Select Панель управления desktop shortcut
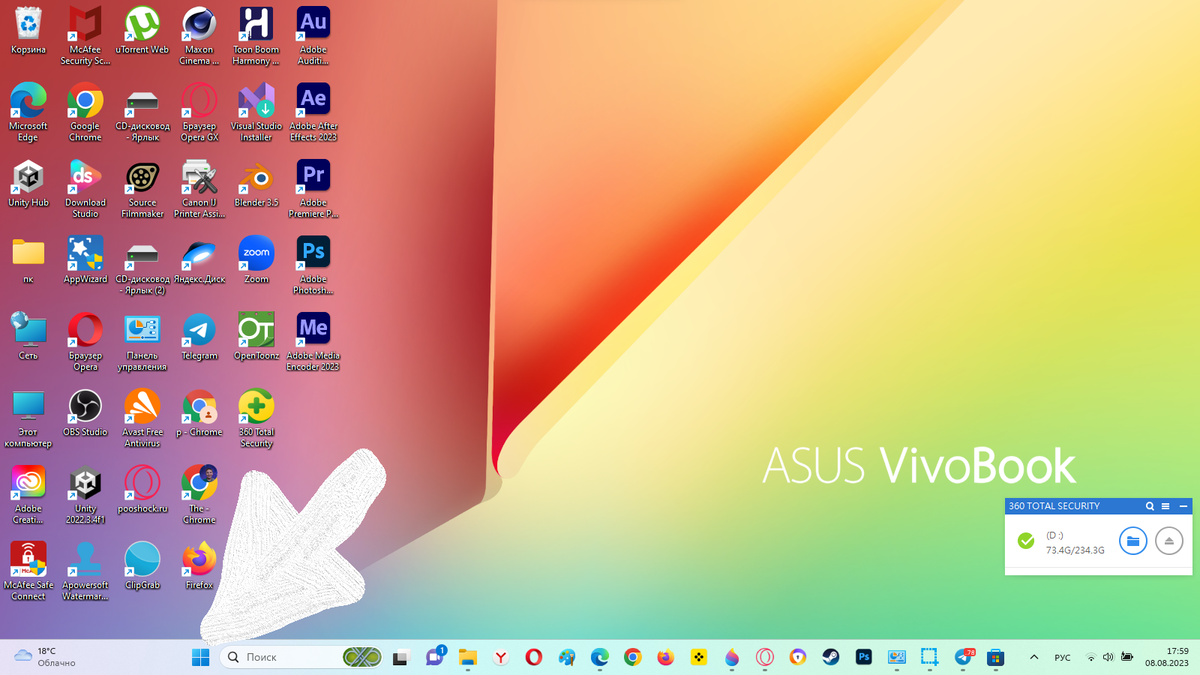1200x675 pixels. tap(142, 341)
